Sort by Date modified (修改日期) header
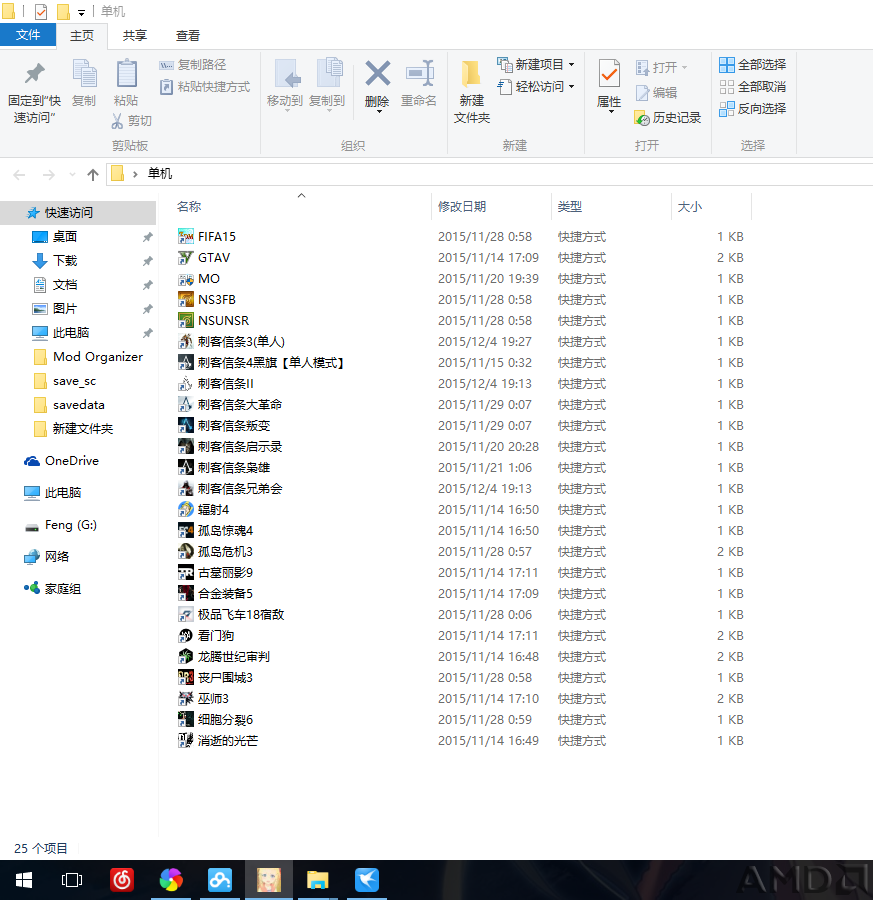 [x=462, y=207]
